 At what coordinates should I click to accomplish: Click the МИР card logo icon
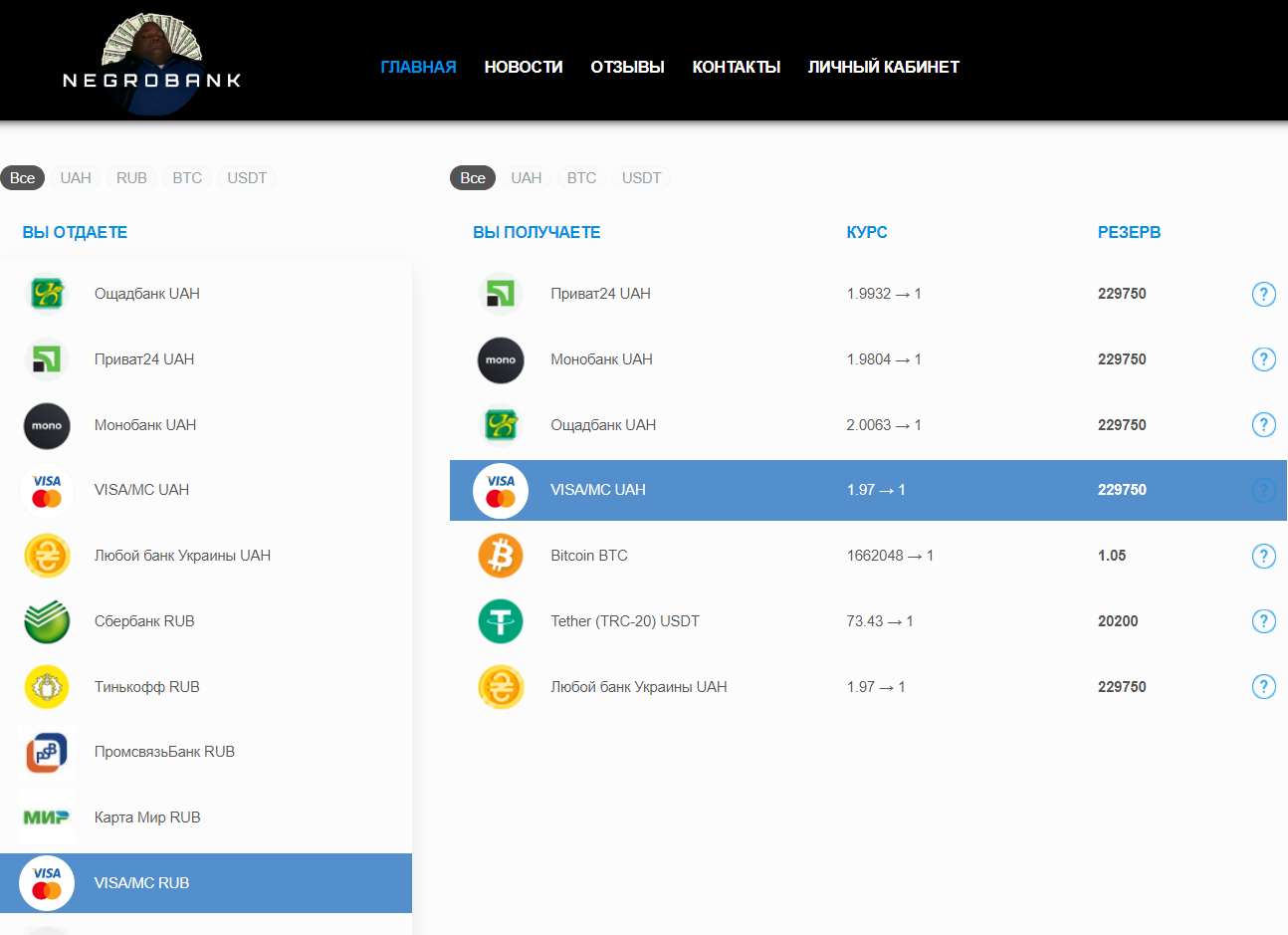coord(47,818)
